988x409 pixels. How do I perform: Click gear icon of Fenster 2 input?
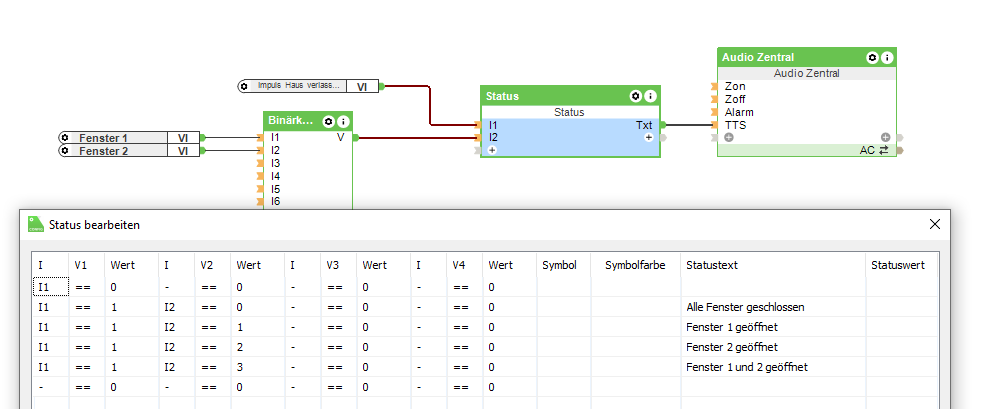(65, 151)
